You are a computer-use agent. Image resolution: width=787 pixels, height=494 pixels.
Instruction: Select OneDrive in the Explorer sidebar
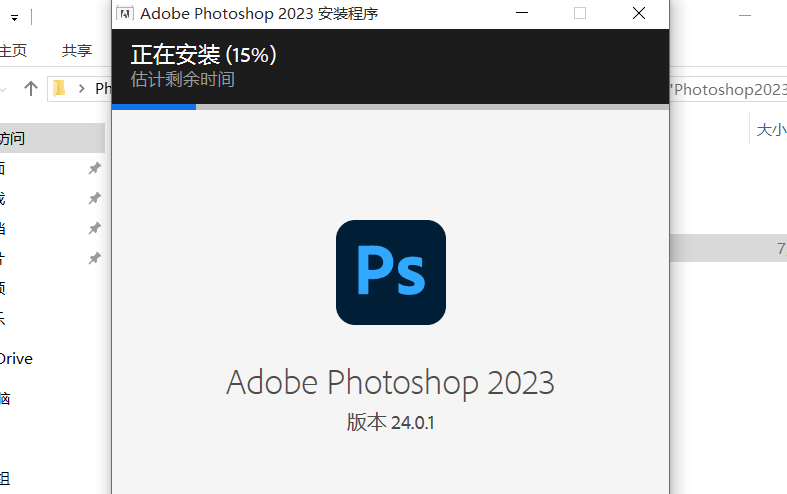coord(16,358)
